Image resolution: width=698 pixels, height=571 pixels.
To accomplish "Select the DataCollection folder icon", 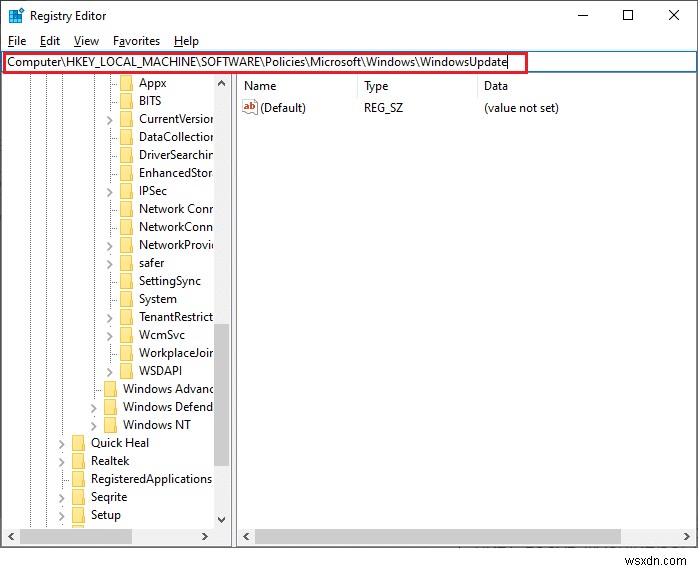I will pyautogui.click(x=126, y=137).
